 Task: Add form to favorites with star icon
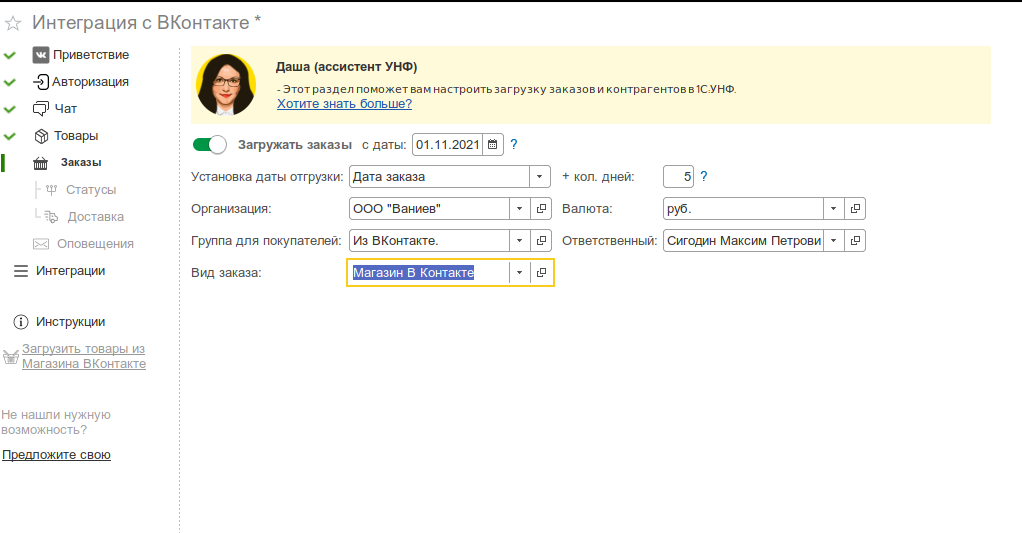(x=13, y=23)
